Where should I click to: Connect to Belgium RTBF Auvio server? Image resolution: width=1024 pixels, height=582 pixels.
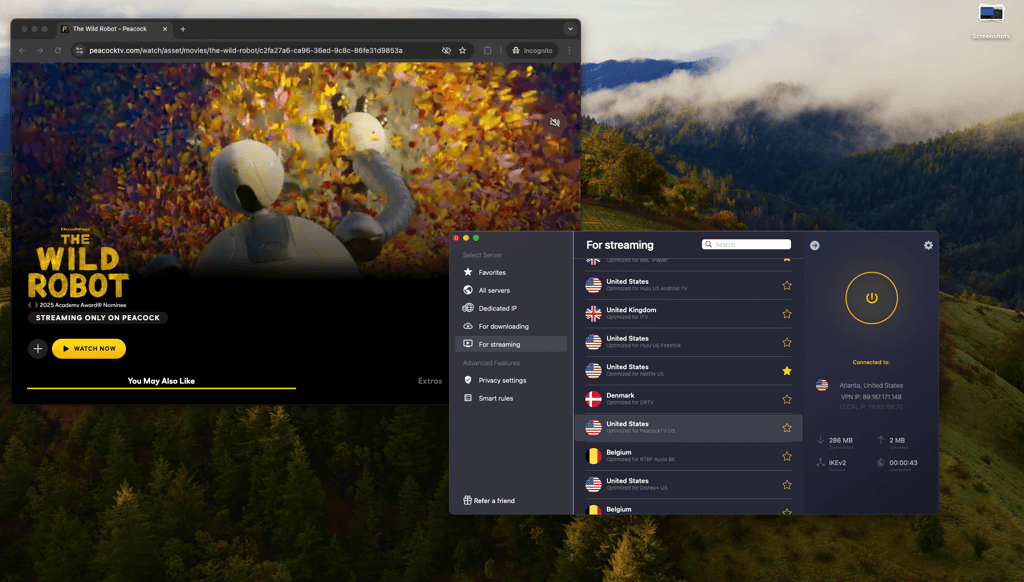(x=688, y=456)
